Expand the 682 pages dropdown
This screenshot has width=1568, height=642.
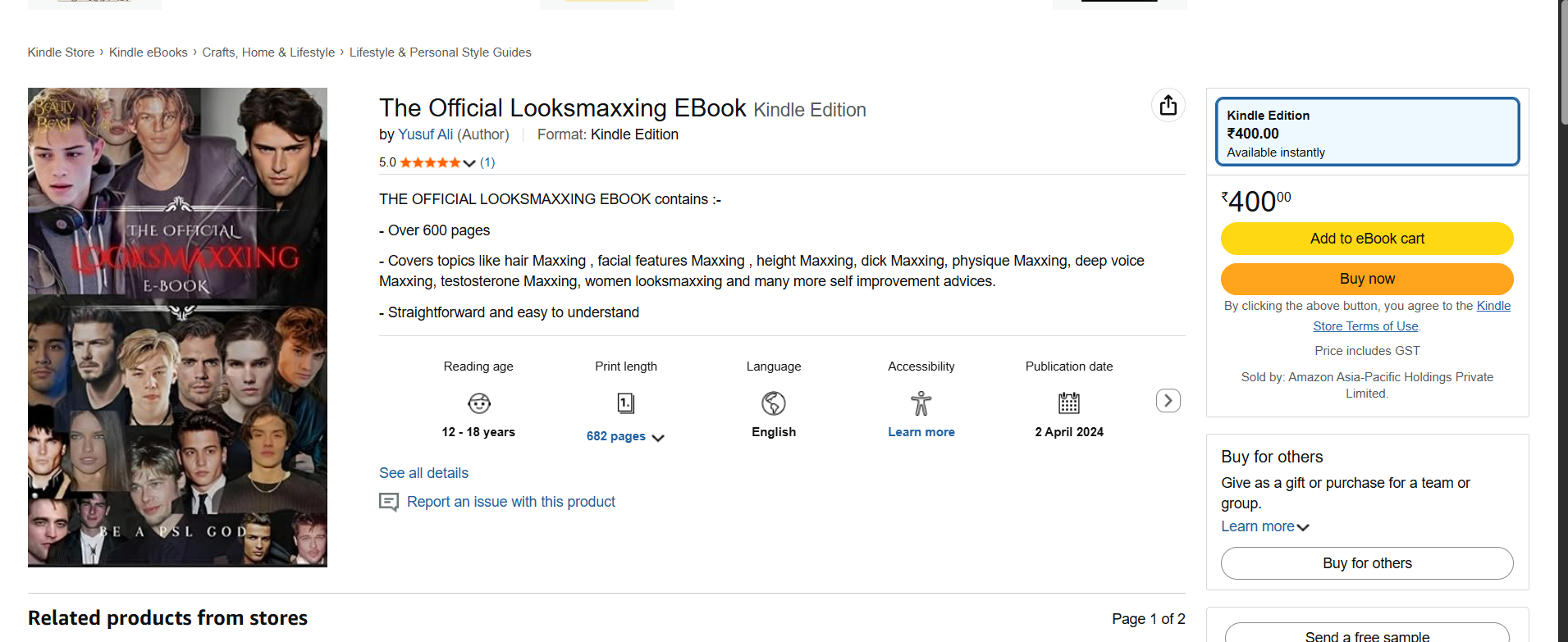coord(658,438)
